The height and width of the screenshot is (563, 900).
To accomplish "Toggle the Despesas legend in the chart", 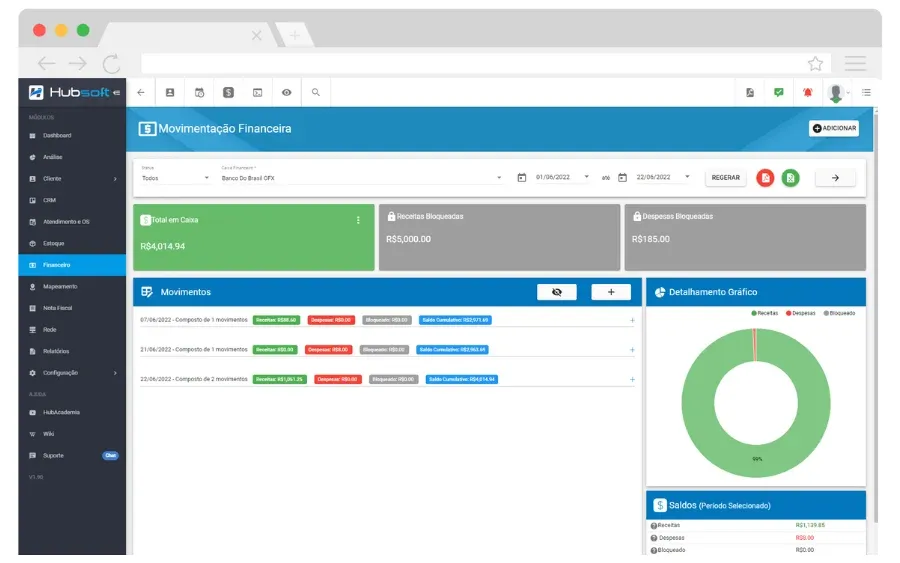I will click(x=801, y=313).
